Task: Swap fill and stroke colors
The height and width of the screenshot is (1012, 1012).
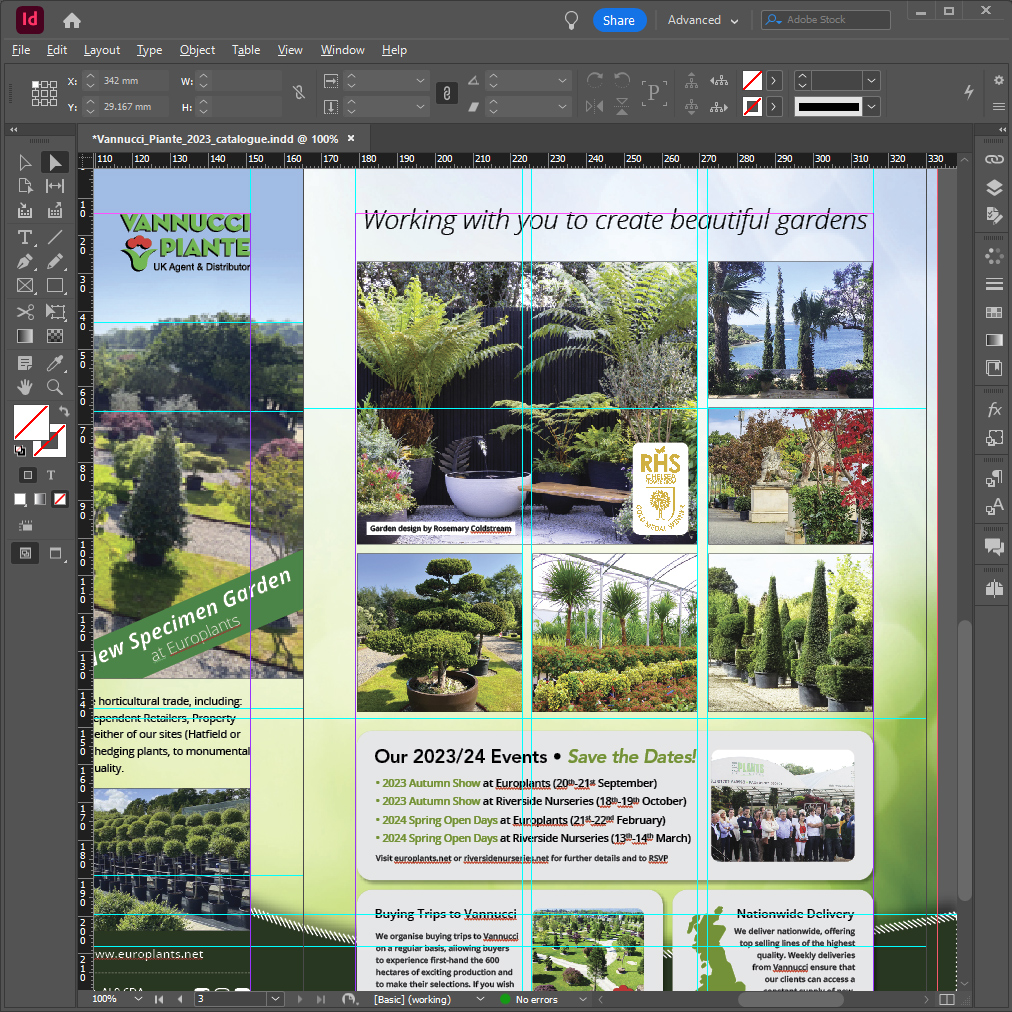Action: (63, 411)
